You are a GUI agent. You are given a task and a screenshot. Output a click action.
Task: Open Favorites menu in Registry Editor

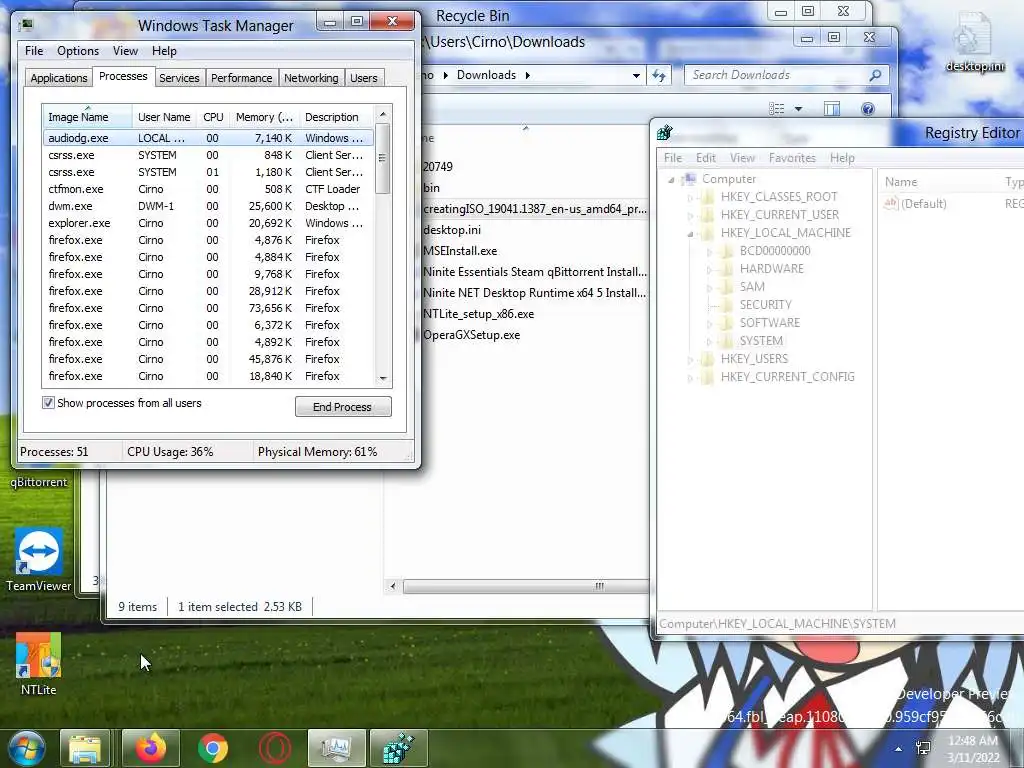pyautogui.click(x=792, y=158)
